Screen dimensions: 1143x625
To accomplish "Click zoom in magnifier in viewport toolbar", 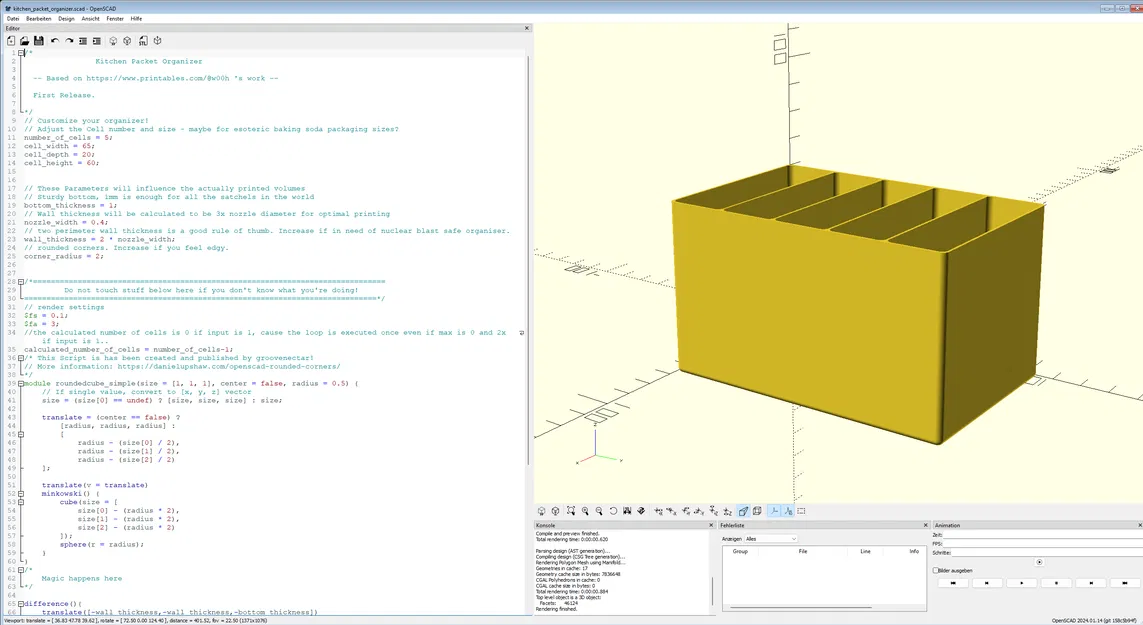I will pos(585,511).
